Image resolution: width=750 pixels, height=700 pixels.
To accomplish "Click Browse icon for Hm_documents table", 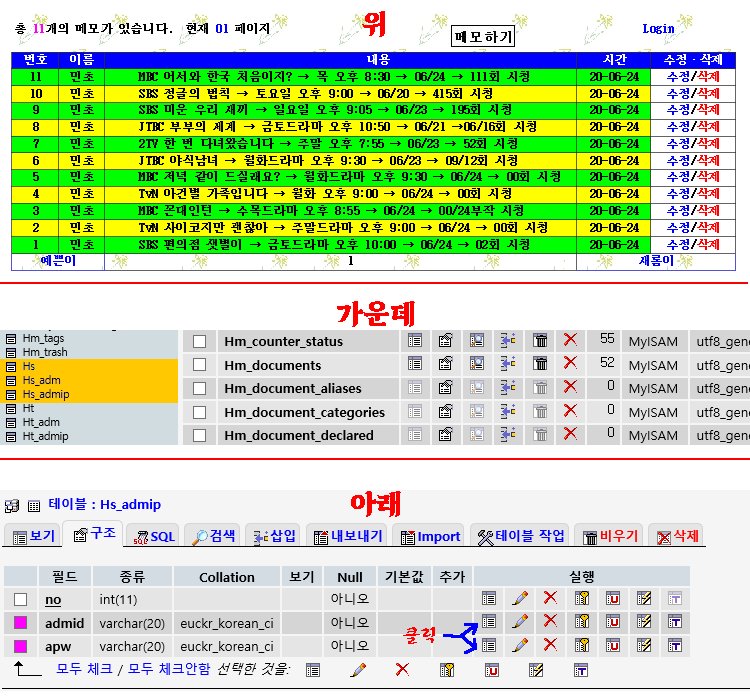I will (415, 364).
